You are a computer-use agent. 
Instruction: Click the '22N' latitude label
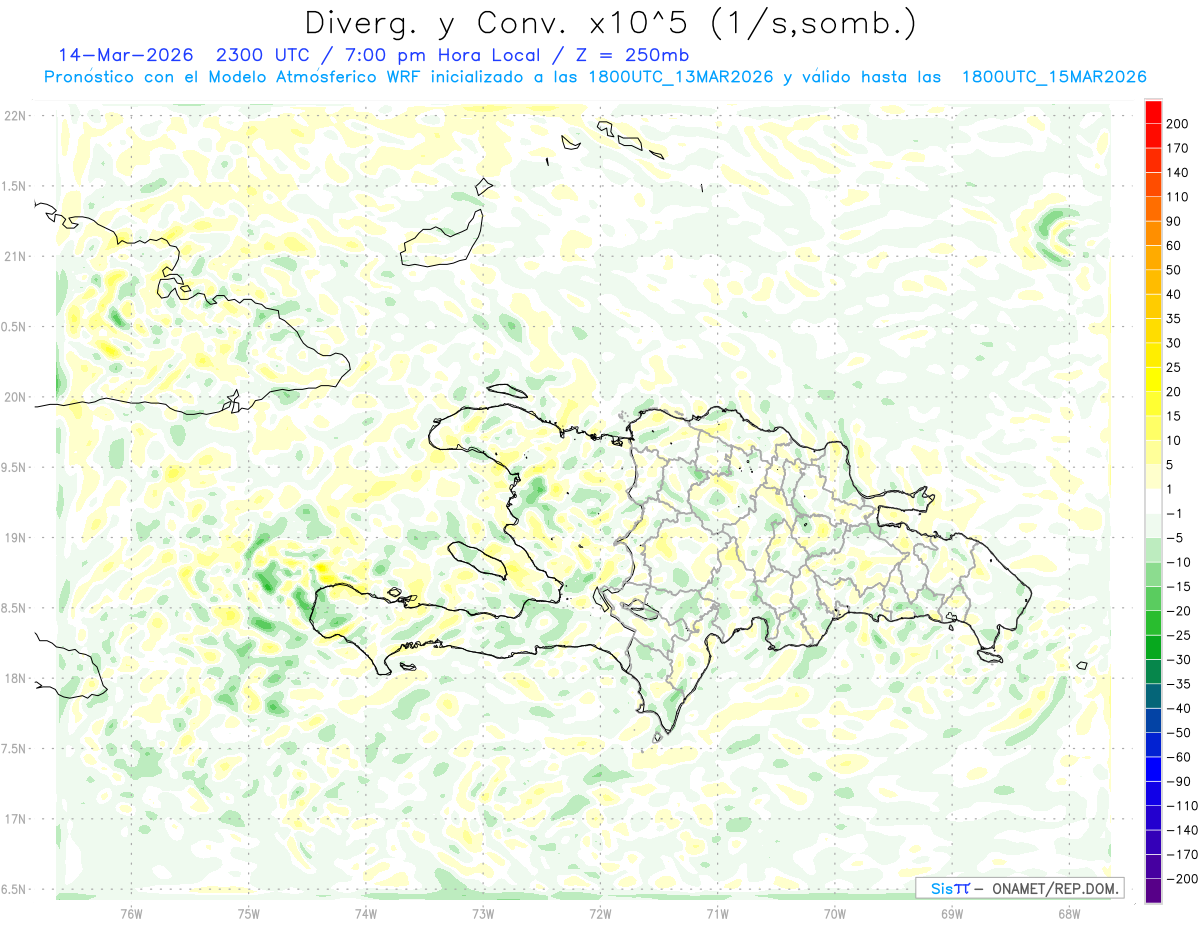click(16, 116)
